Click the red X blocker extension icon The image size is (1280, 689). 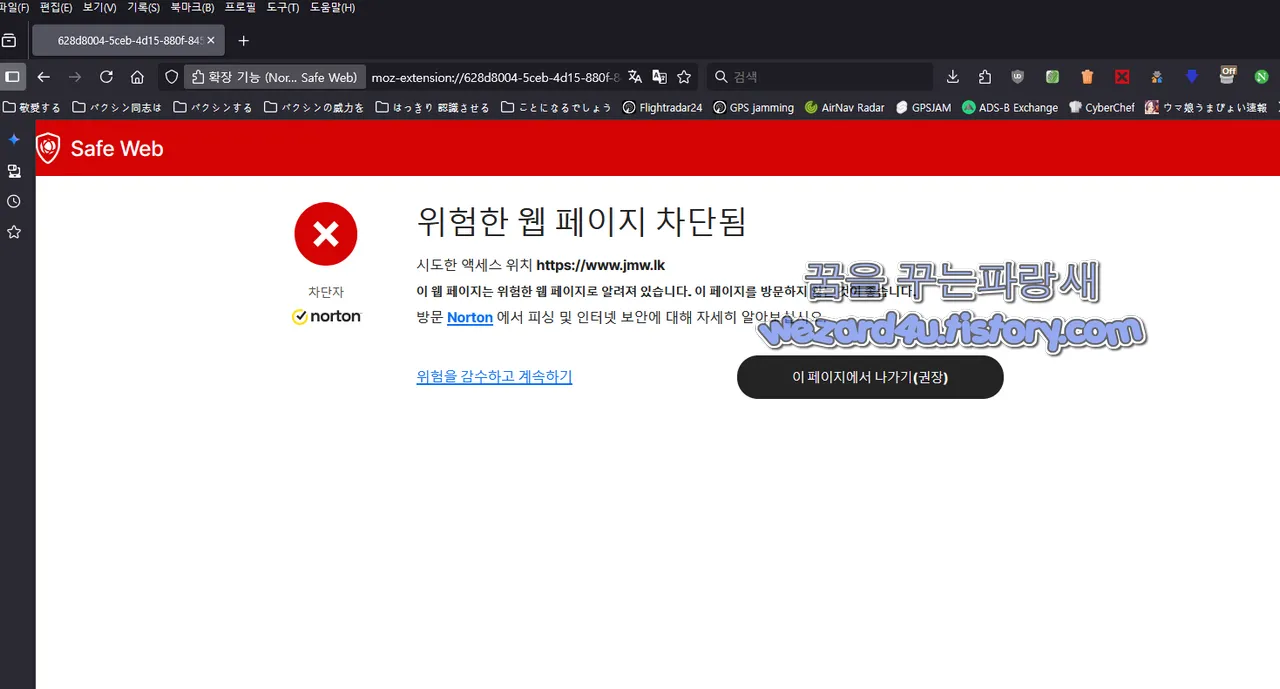(x=1121, y=76)
